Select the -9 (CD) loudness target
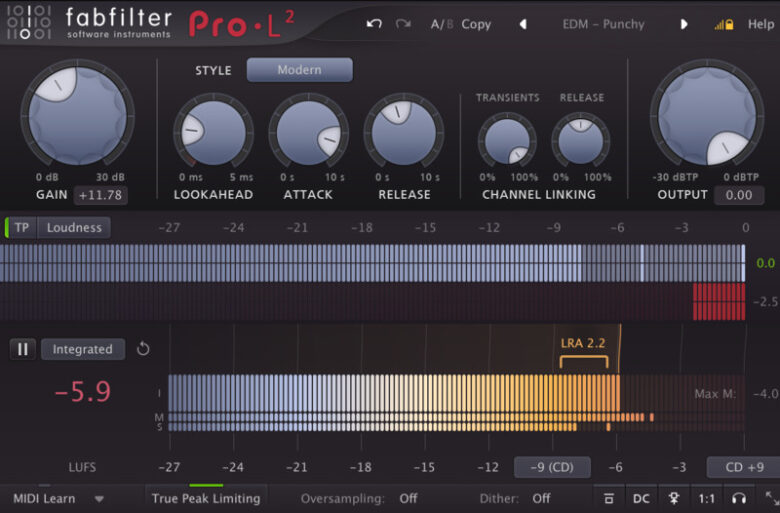This screenshot has width=780, height=513. point(552,467)
